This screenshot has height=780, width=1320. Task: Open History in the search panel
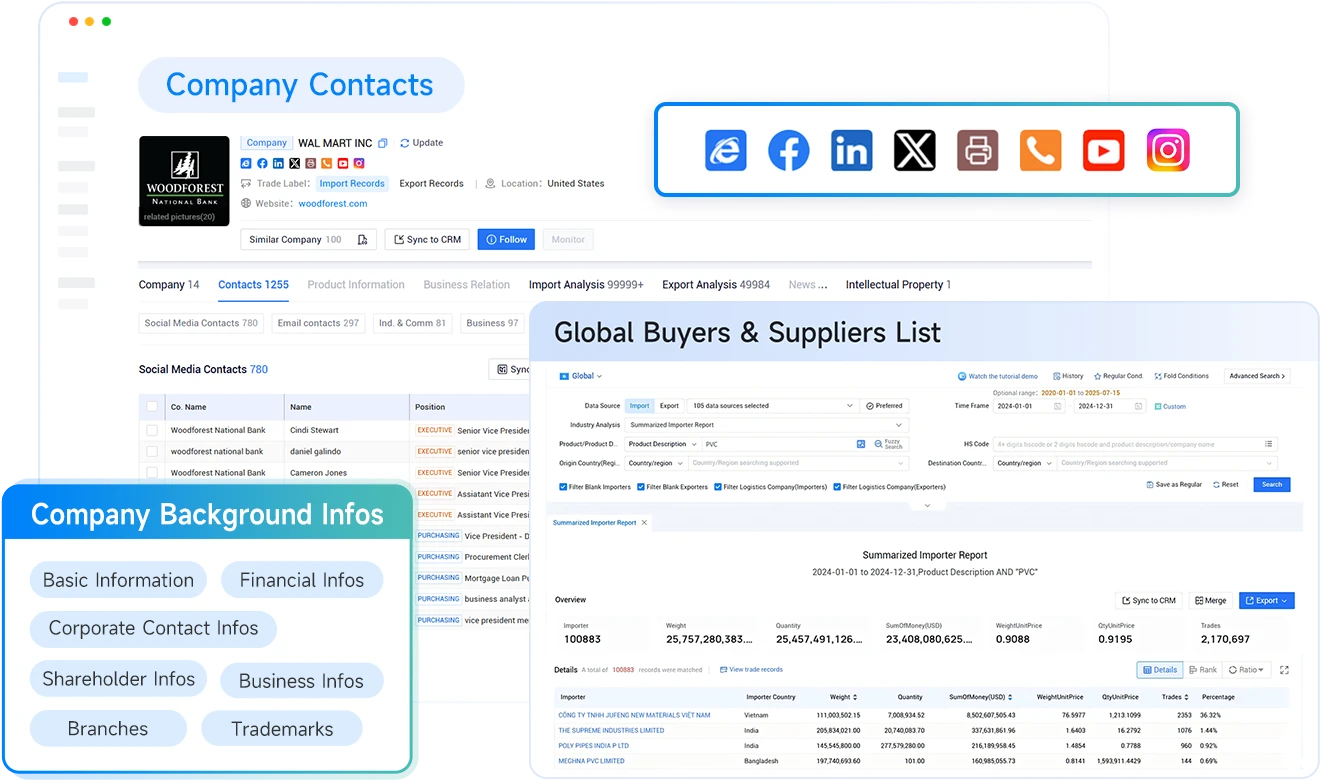pyautogui.click(x=1067, y=376)
